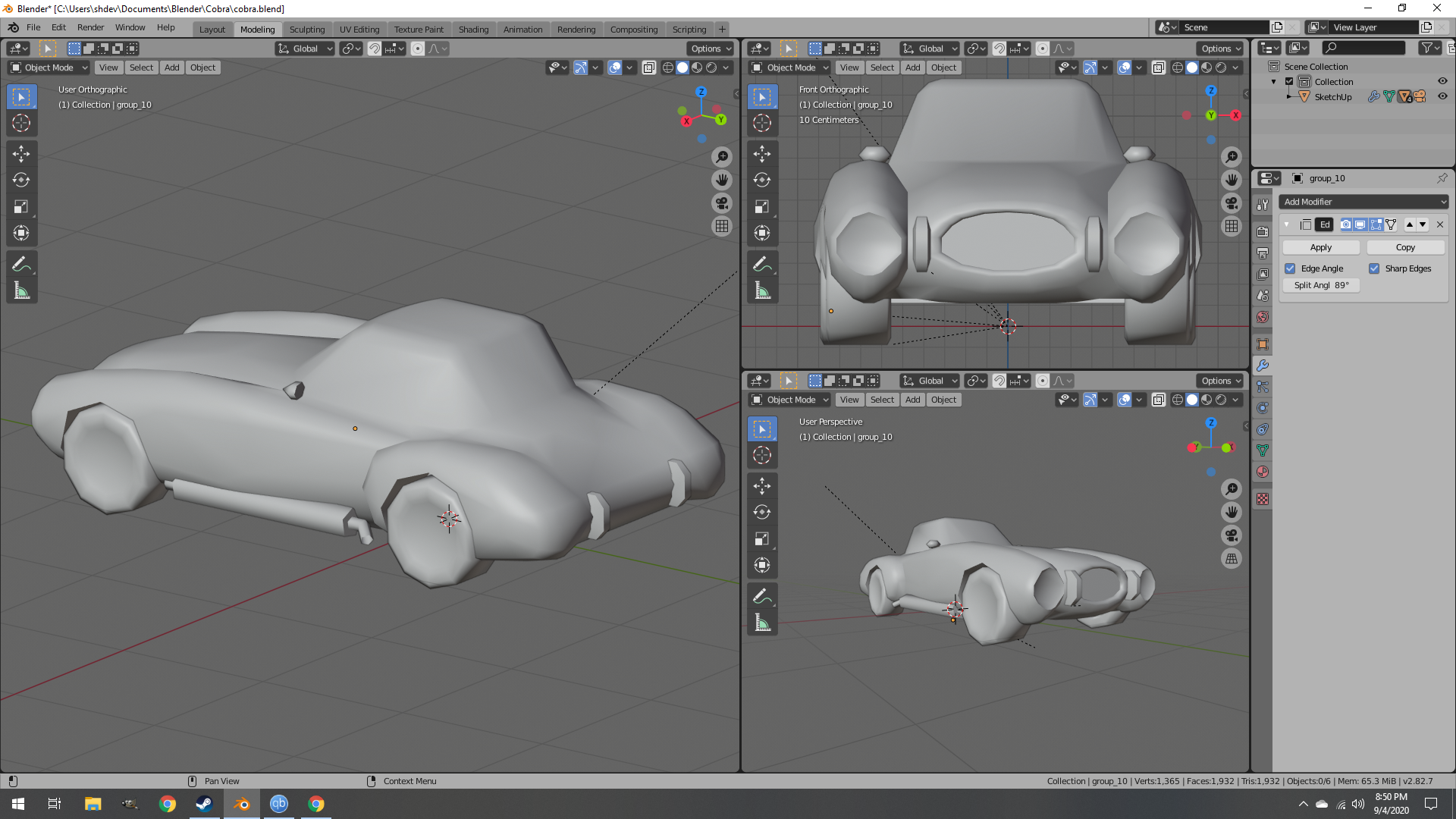
Task: Expand the SketchUp tree item
Action: tap(1289, 97)
